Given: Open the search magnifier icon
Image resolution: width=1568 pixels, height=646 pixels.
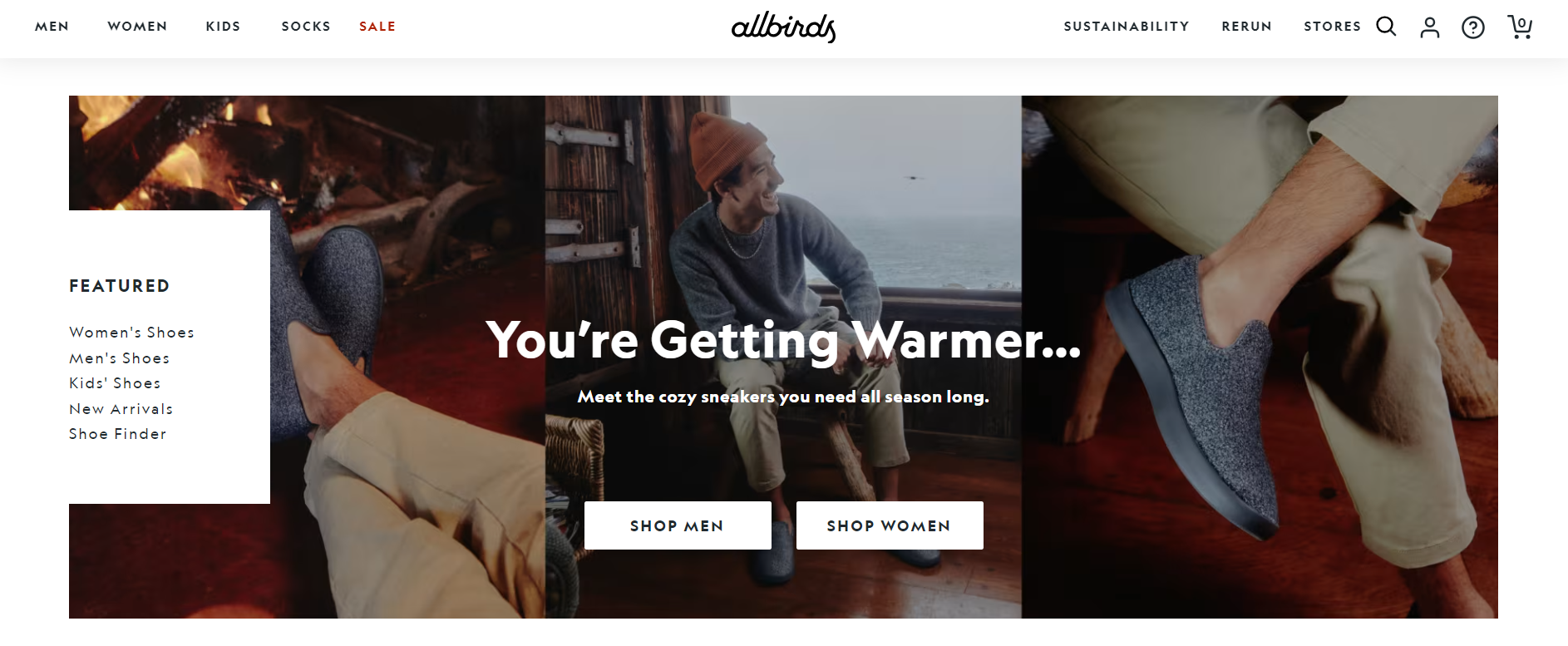Looking at the screenshot, I should 1386,27.
